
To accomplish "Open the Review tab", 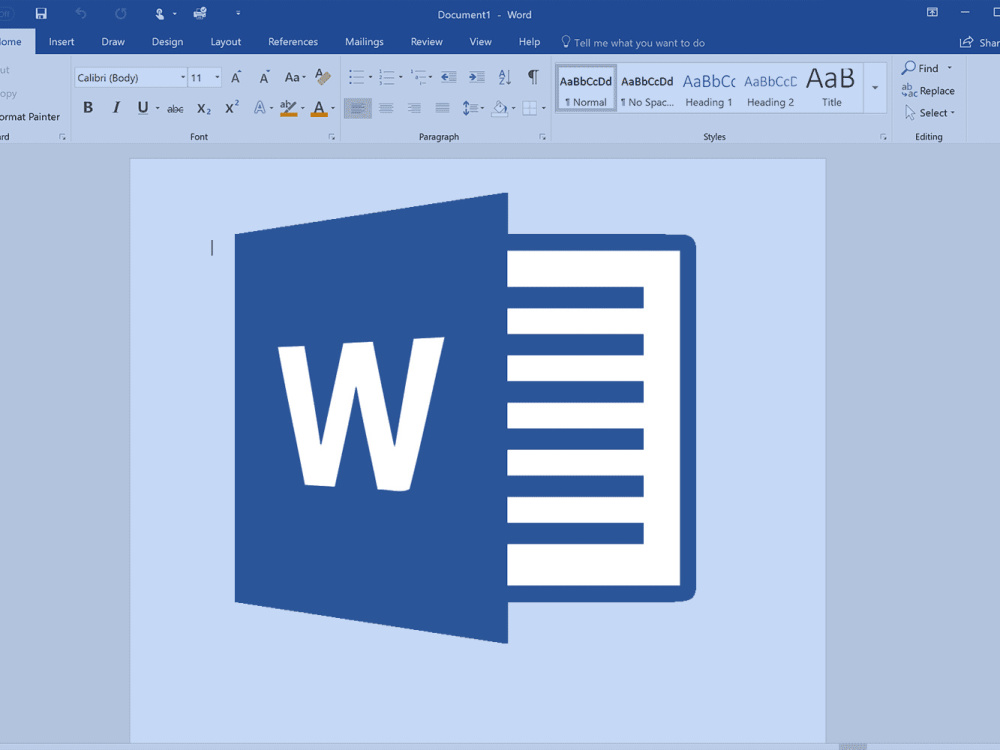I will click(427, 41).
